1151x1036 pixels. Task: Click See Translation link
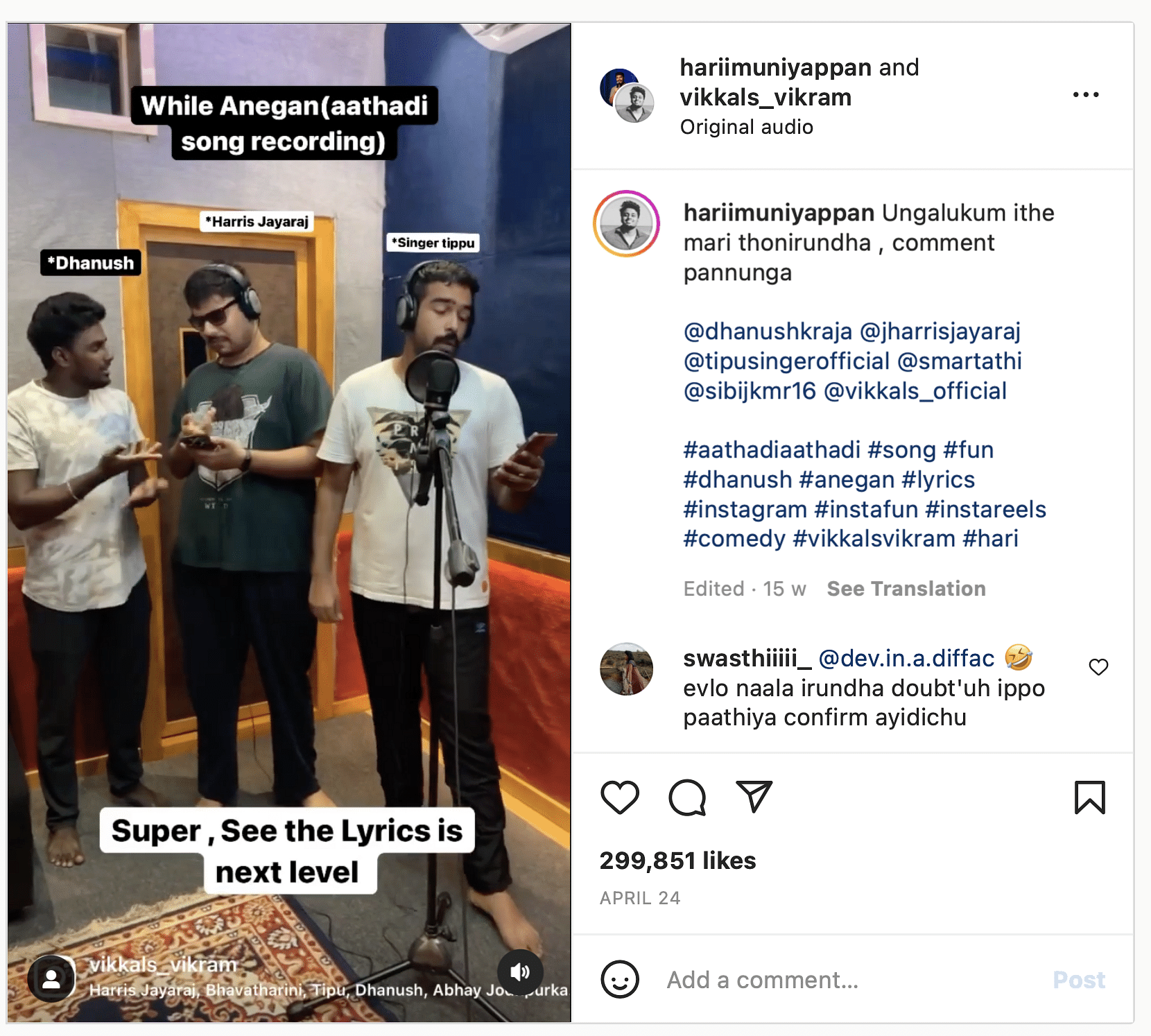point(906,589)
